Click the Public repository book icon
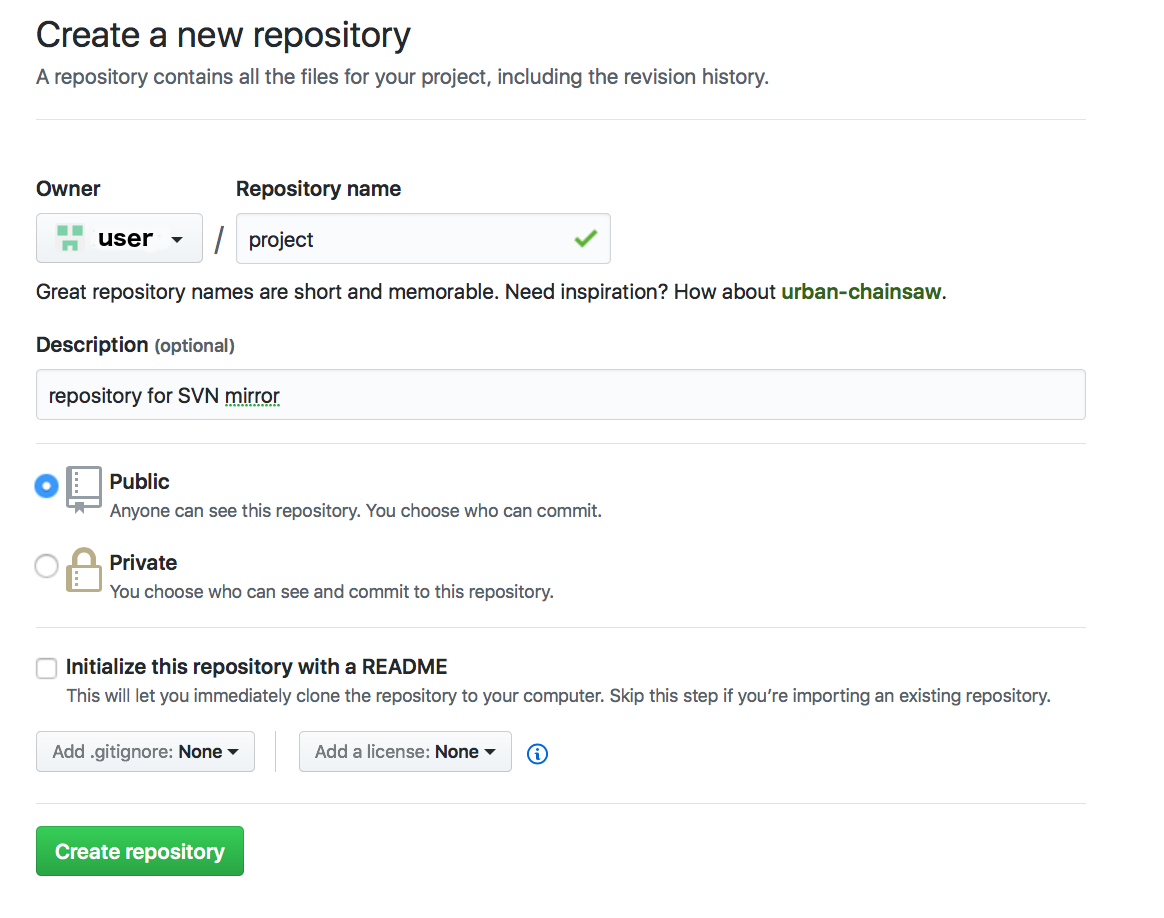The width and height of the screenshot is (1164, 918). 84,489
